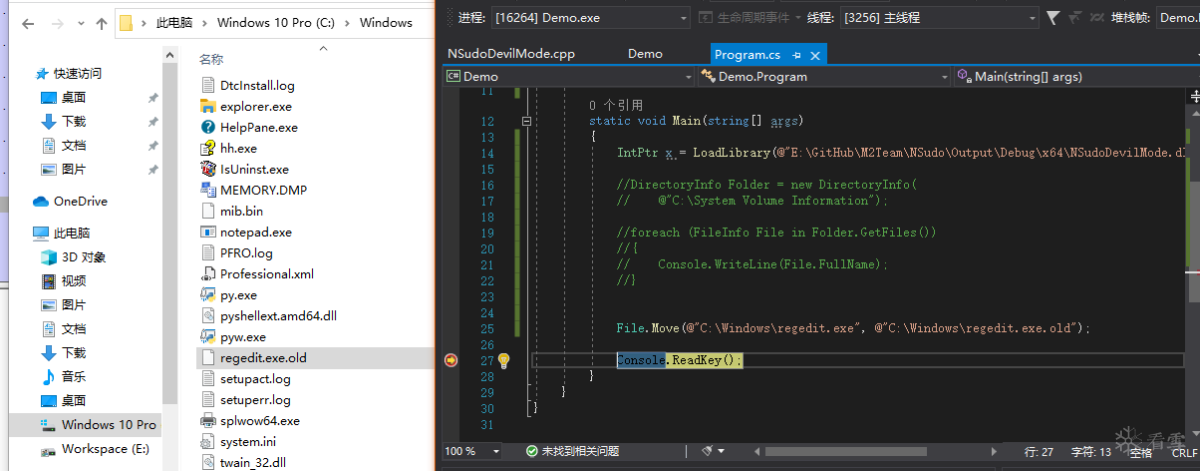Screen dimensions: 1200x471
Task: Click the debug thread filter funnel icon
Action: 1053,17
